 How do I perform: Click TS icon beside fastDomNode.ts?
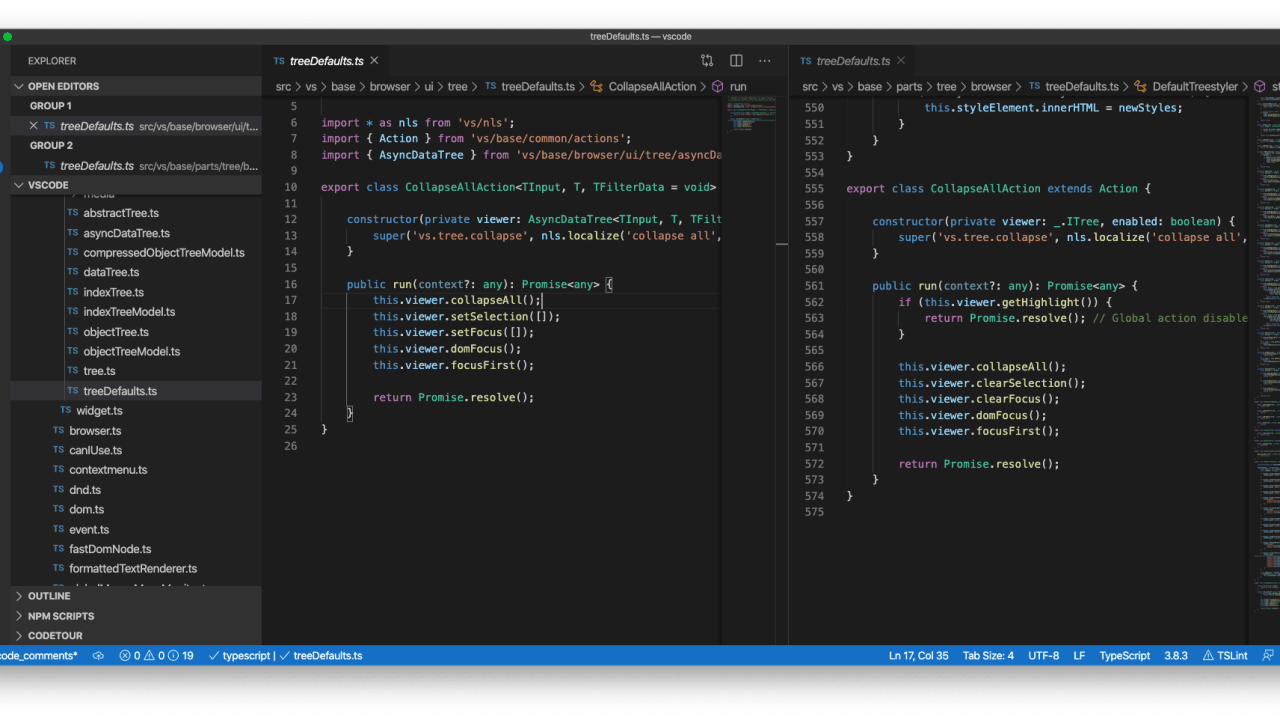pyautogui.click(x=59, y=549)
